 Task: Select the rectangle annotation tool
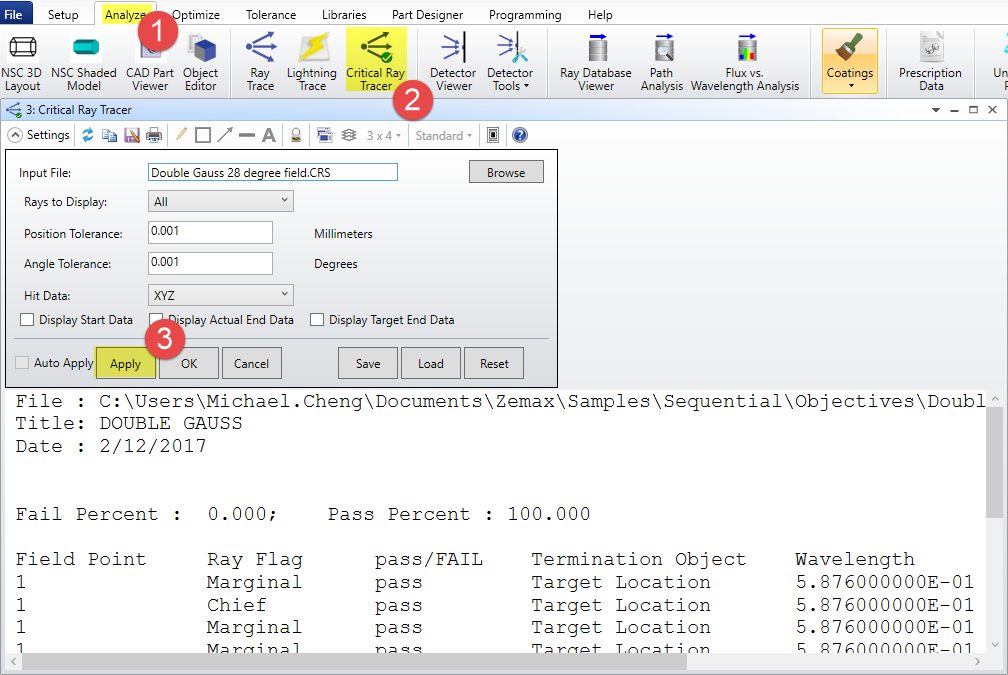click(x=203, y=135)
